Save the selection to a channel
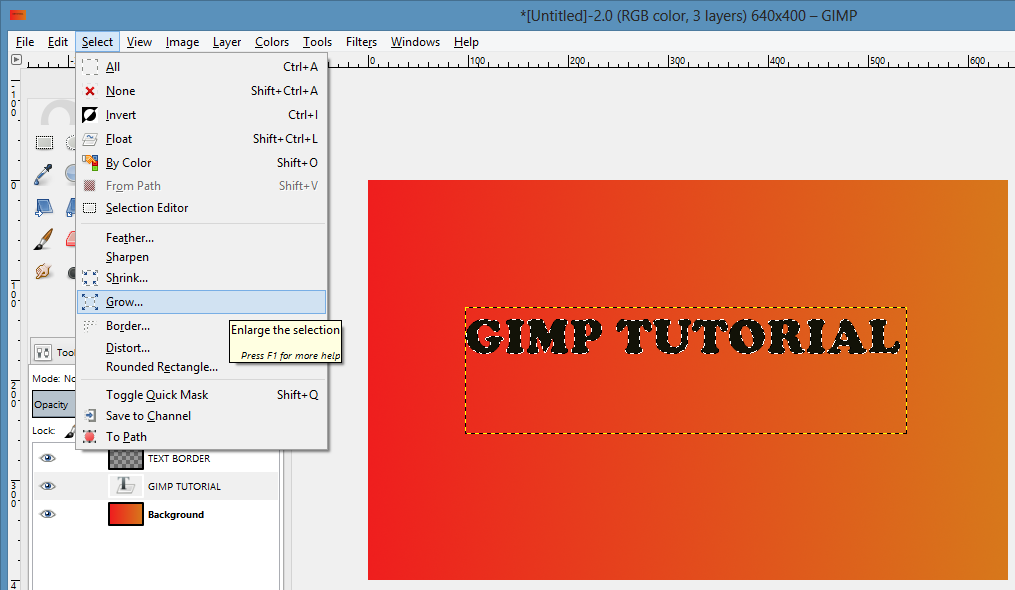Screen dimensions: 1015x590 (x=201, y=416)
